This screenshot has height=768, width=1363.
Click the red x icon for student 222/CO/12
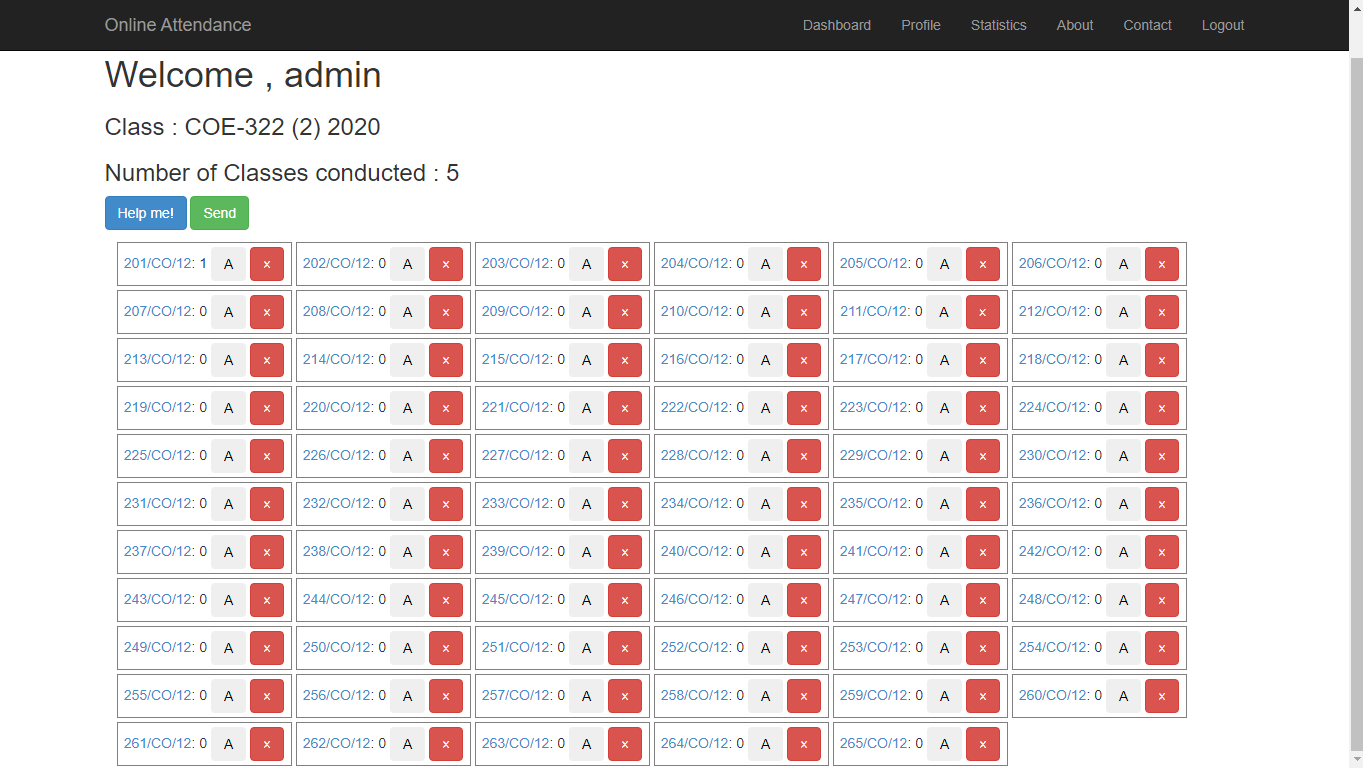pyautogui.click(x=804, y=407)
